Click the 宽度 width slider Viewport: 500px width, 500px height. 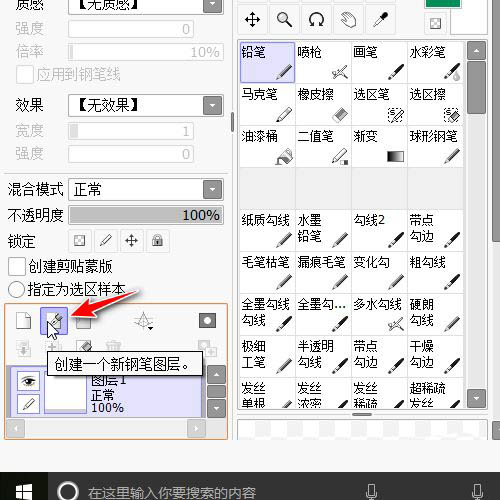point(131,131)
